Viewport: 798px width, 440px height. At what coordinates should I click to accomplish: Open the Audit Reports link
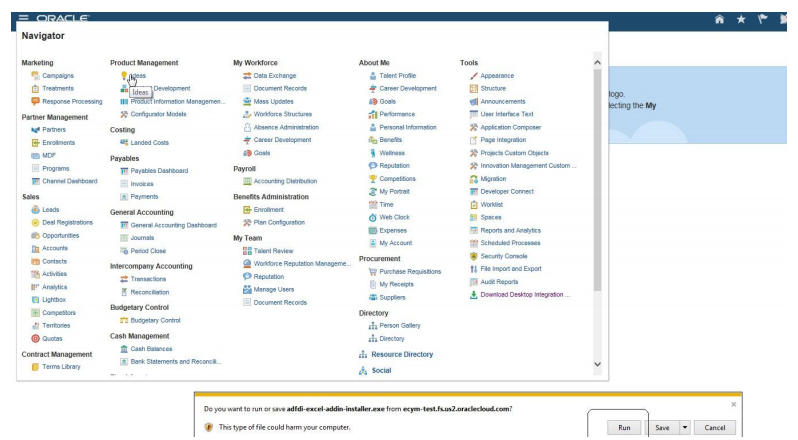(499, 282)
